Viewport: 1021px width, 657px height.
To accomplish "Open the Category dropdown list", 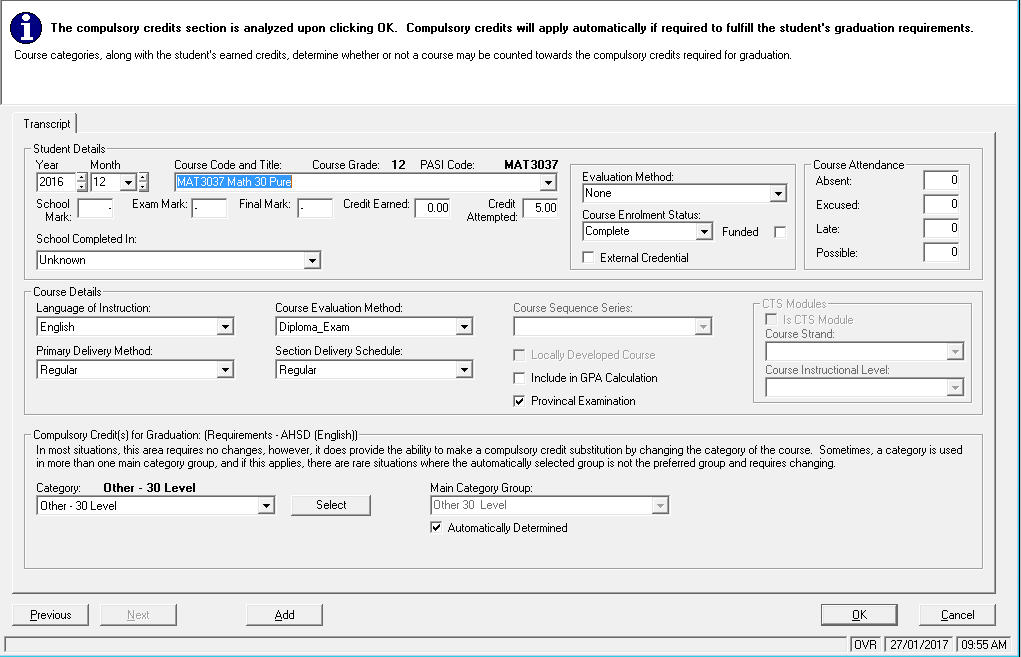I will coord(266,506).
